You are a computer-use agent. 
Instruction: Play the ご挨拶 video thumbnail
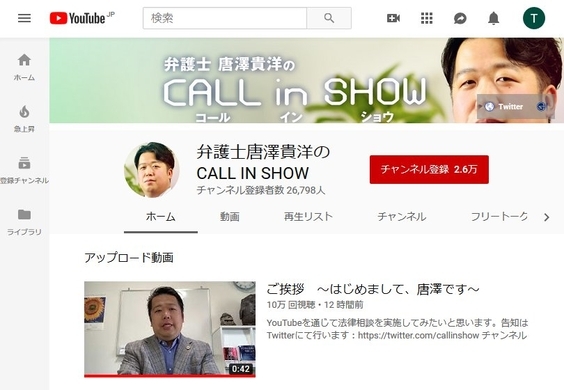pos(170,329)
